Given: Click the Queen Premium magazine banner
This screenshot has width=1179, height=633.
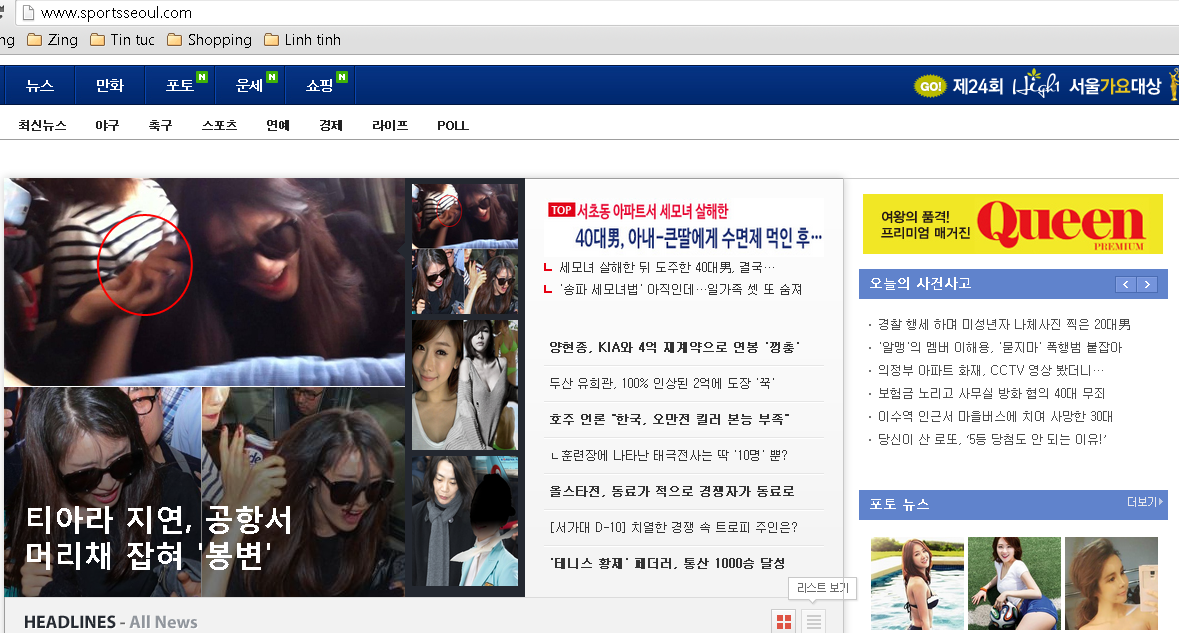Looking at the screenshot, I should point(1012,224).
